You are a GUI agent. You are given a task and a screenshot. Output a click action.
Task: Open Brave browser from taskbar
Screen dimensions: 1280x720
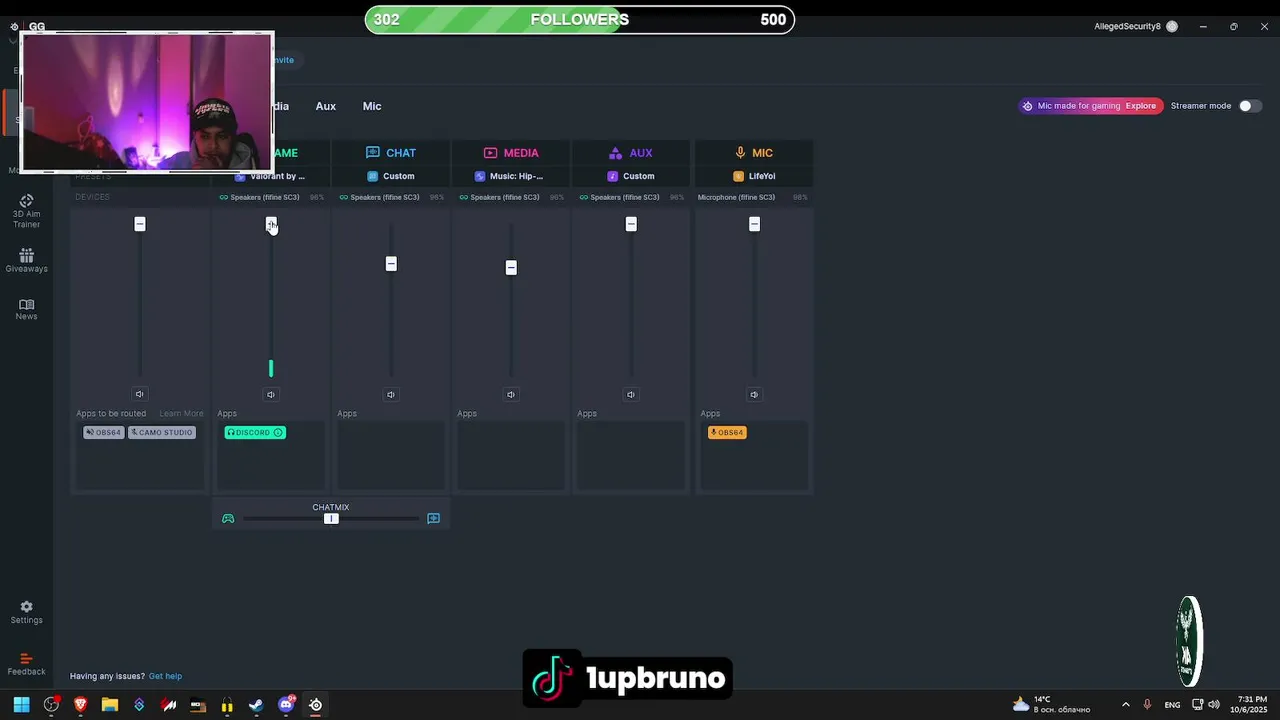(81, 705)
